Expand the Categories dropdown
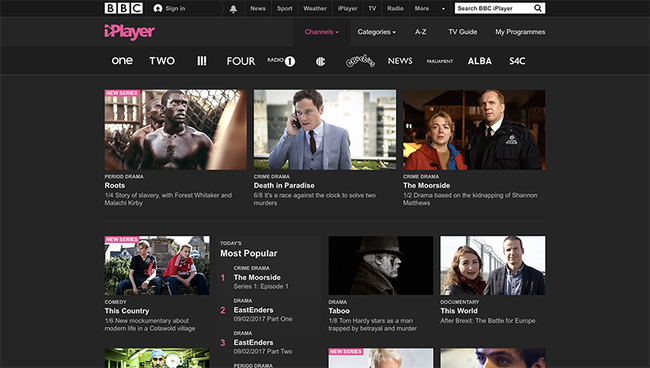 coord(376,32)
